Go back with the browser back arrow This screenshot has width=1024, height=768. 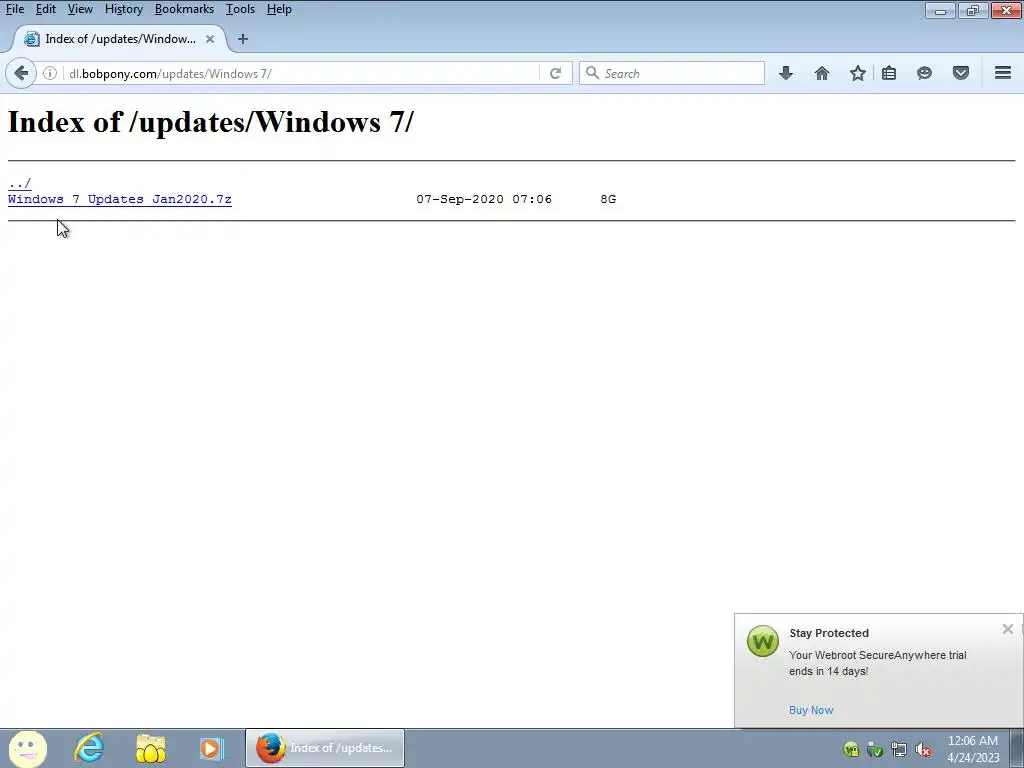click(21, 73)
